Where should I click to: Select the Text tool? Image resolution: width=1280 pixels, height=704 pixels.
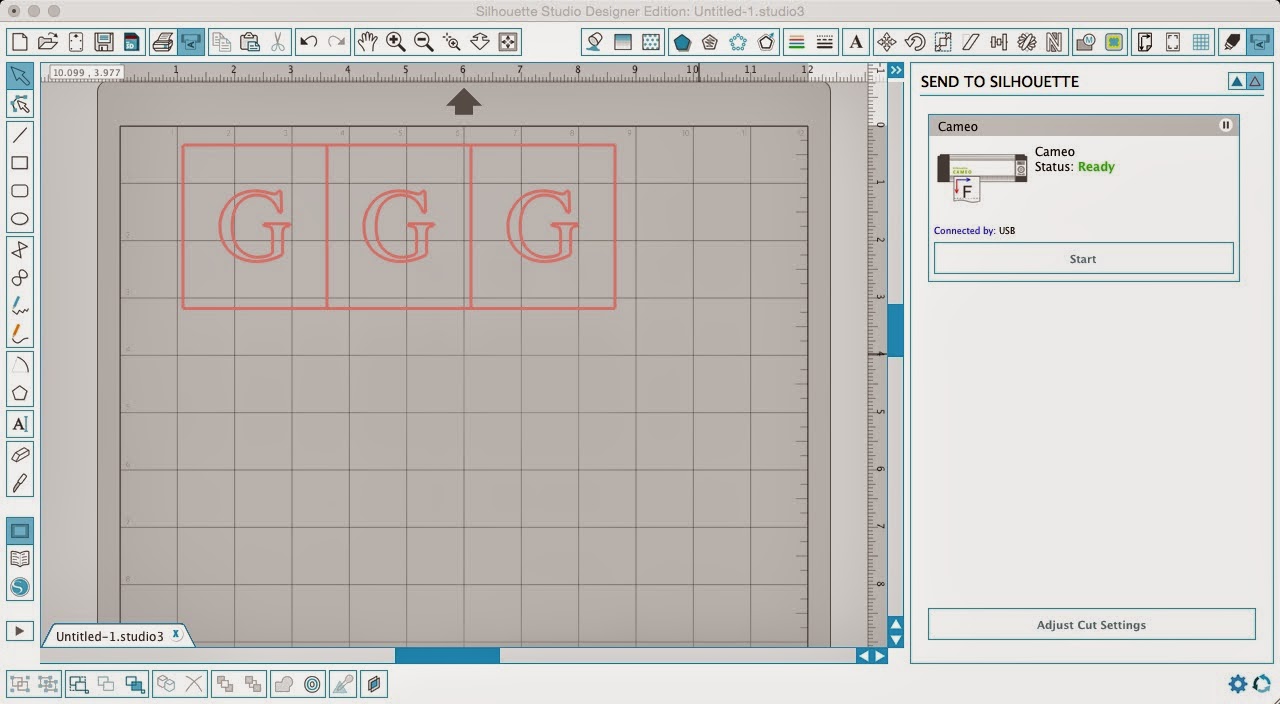pos(20,424)
